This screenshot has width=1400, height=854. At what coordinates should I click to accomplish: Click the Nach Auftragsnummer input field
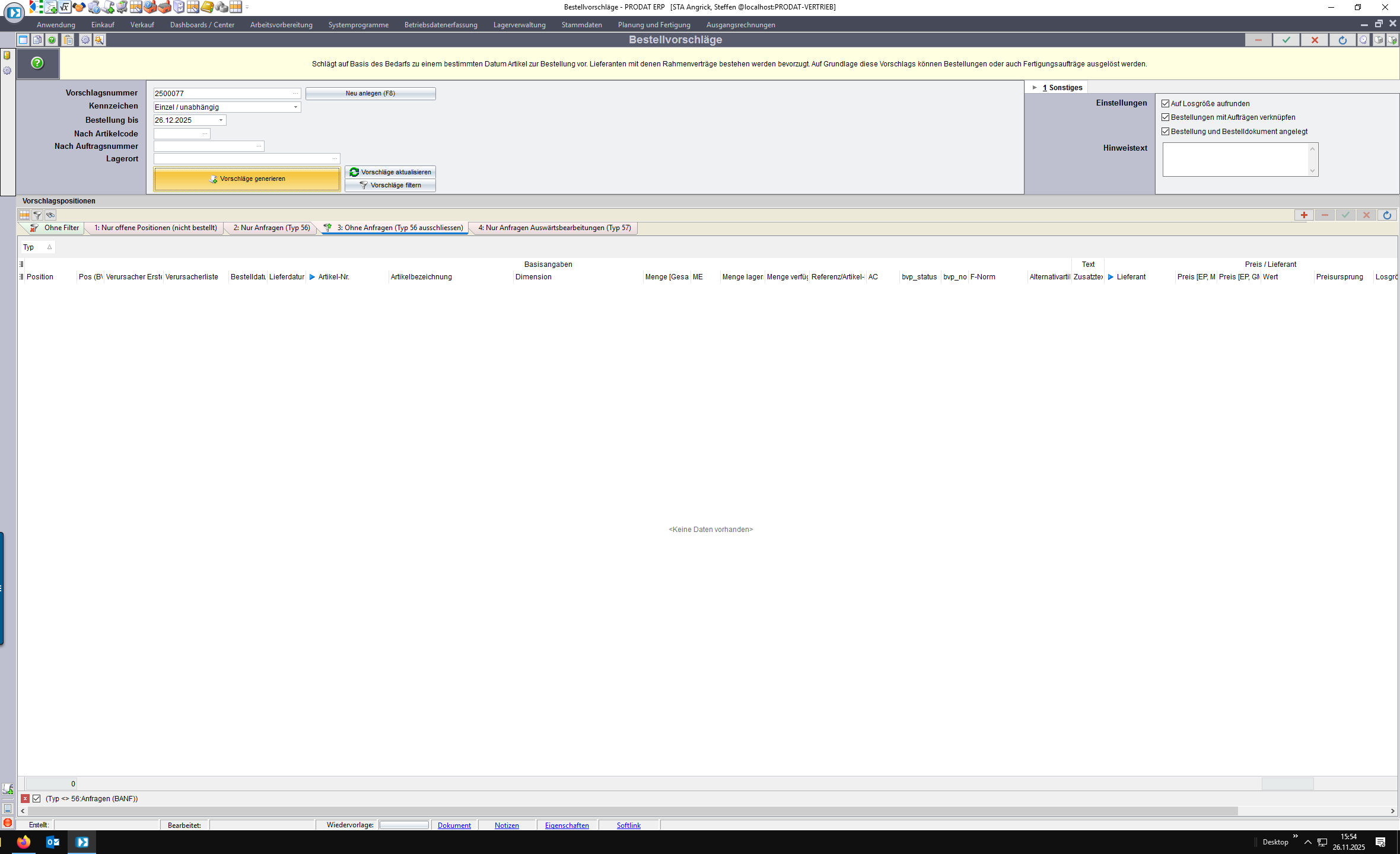click(205, 146)
